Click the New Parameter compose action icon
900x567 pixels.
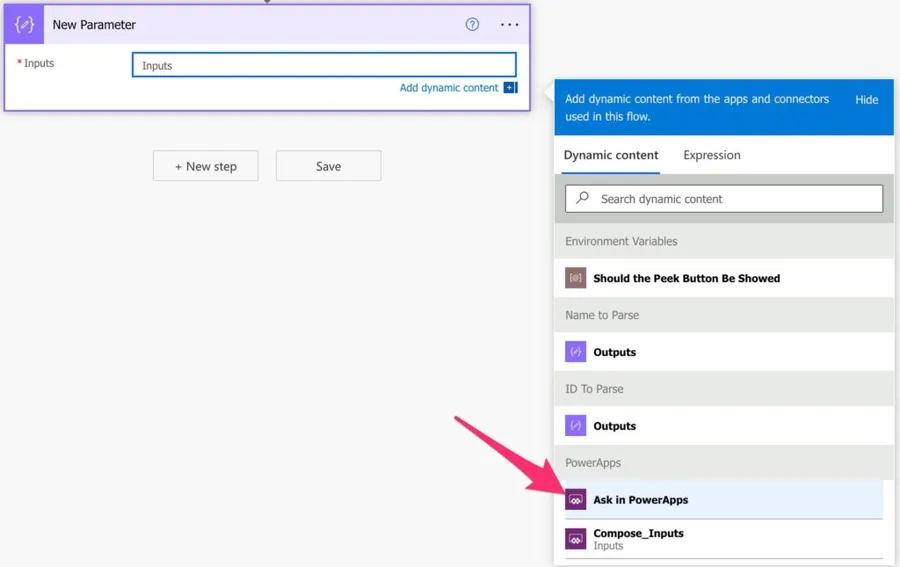[24, 25]
